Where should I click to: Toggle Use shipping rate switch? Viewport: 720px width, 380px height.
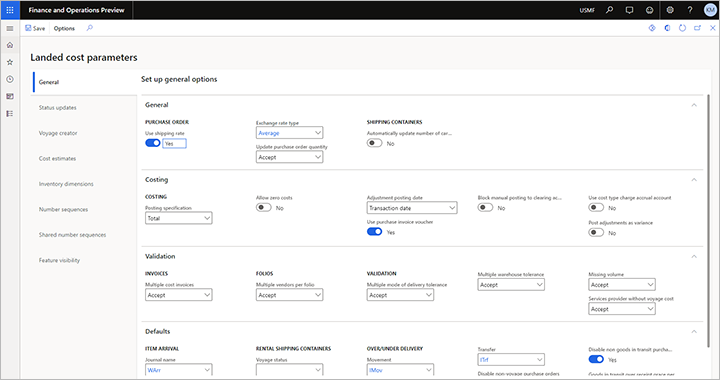(x=153, y=143)
